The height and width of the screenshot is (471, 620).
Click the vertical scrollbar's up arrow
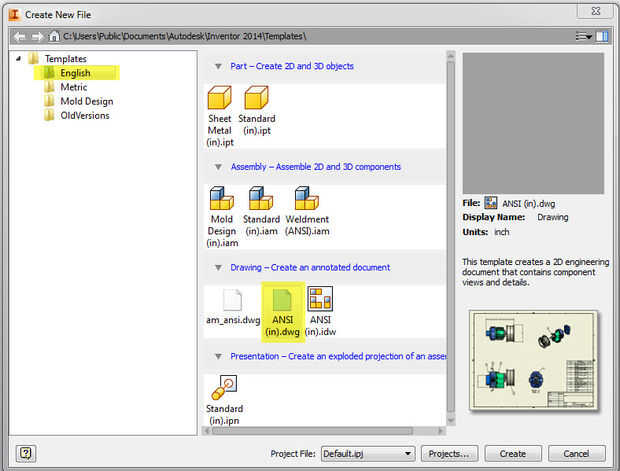click(x=450, y=56)
